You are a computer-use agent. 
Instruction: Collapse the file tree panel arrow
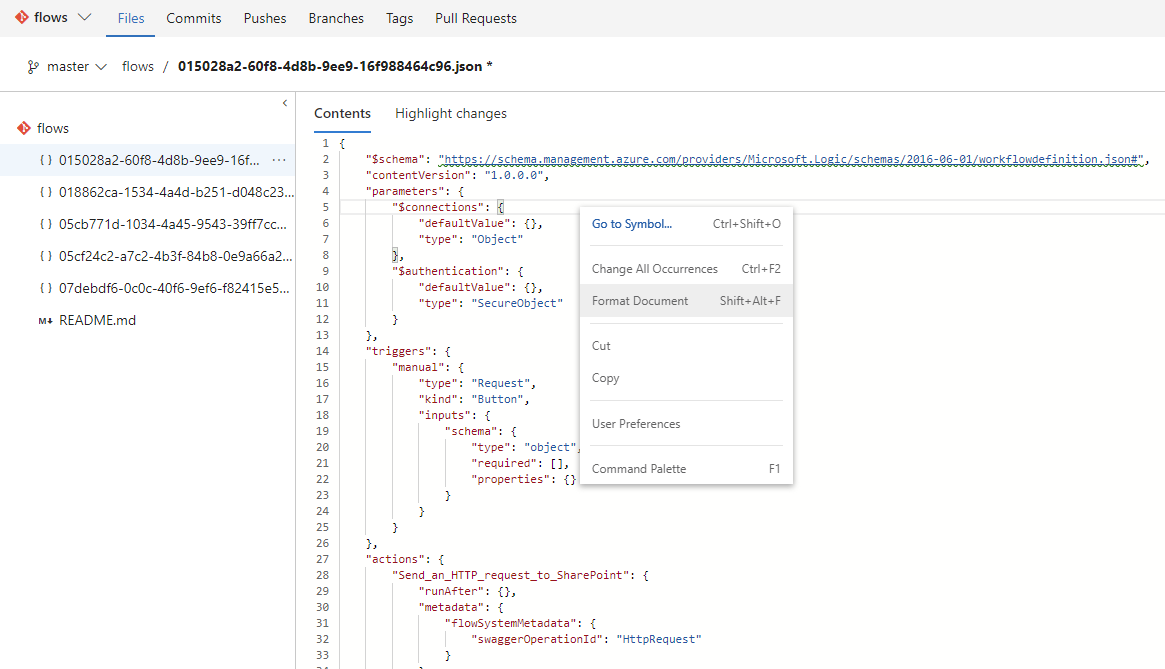point(284,103)
